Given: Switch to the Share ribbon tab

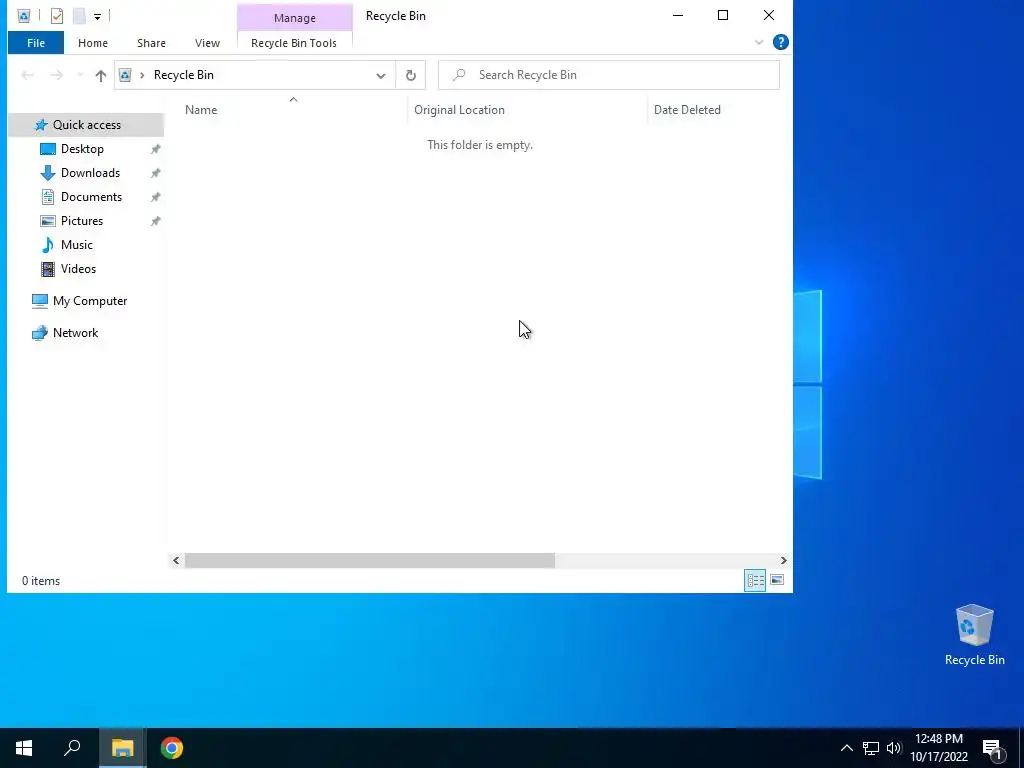Looking at the screenshot, I should coord(151,43).
